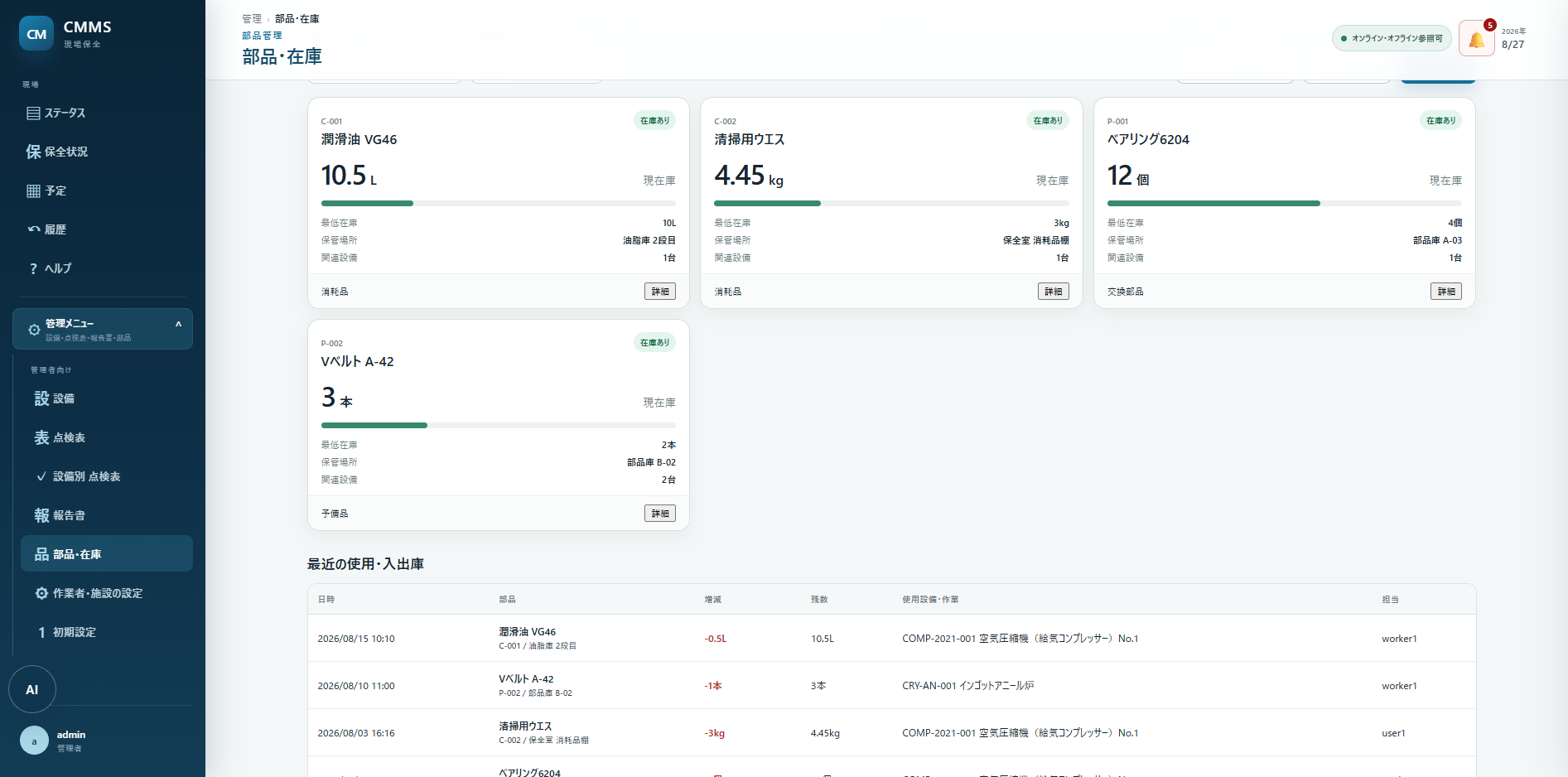Open the ヘルプ help page
The image size is (1568, 777).
tap(103, 268)
